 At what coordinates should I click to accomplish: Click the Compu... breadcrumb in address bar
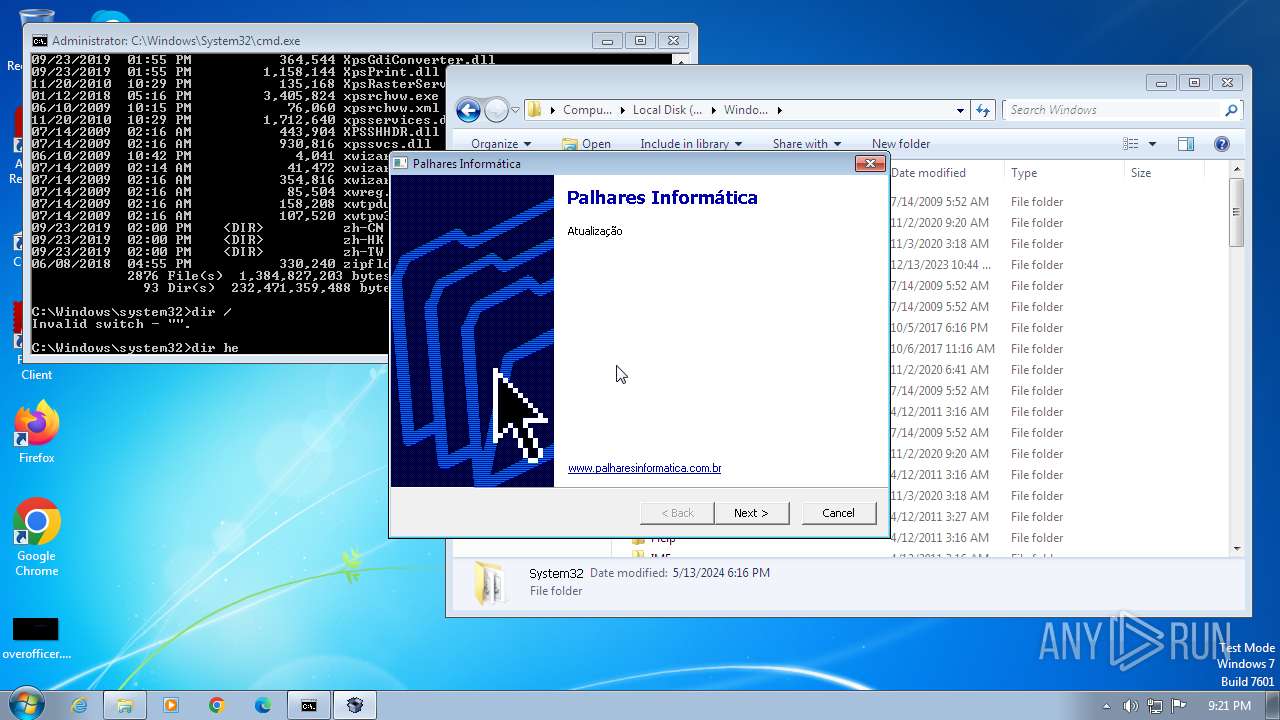(x=587, y=110)
